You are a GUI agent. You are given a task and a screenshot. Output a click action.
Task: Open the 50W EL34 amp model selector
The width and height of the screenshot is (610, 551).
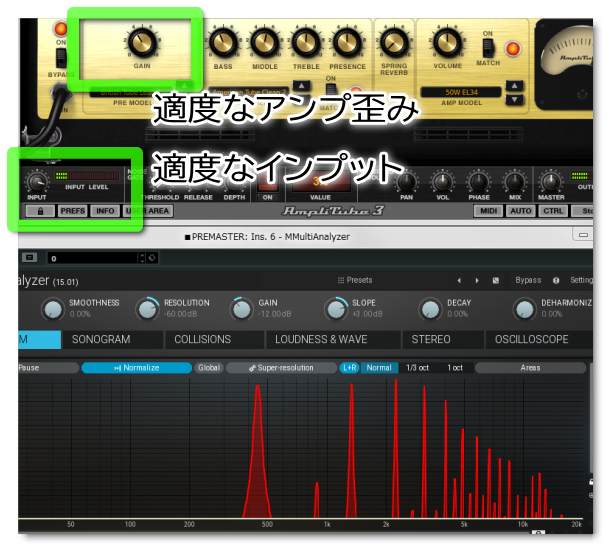tap(461, 92)
